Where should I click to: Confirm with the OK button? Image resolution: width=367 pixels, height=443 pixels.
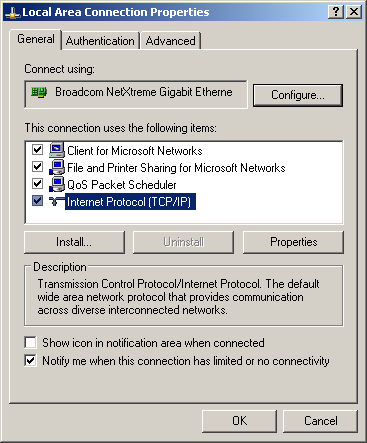pos(239,421)
